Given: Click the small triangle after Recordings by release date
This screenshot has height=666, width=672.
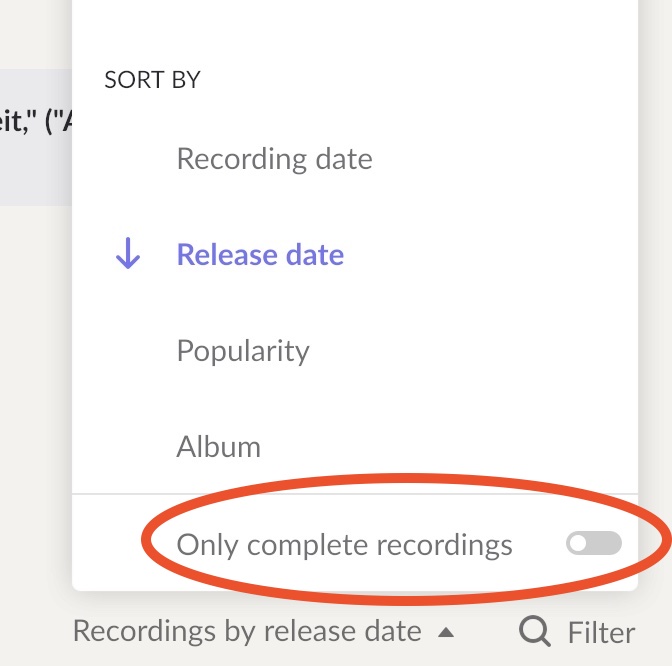Looking at the screenshot, I should (x=446, y=632).
